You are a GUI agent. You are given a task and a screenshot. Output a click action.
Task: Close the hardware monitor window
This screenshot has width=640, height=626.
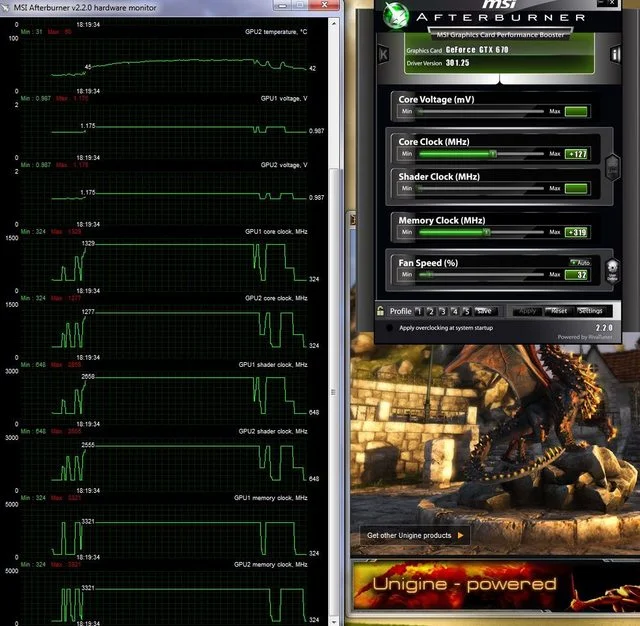tap(324, 5)
